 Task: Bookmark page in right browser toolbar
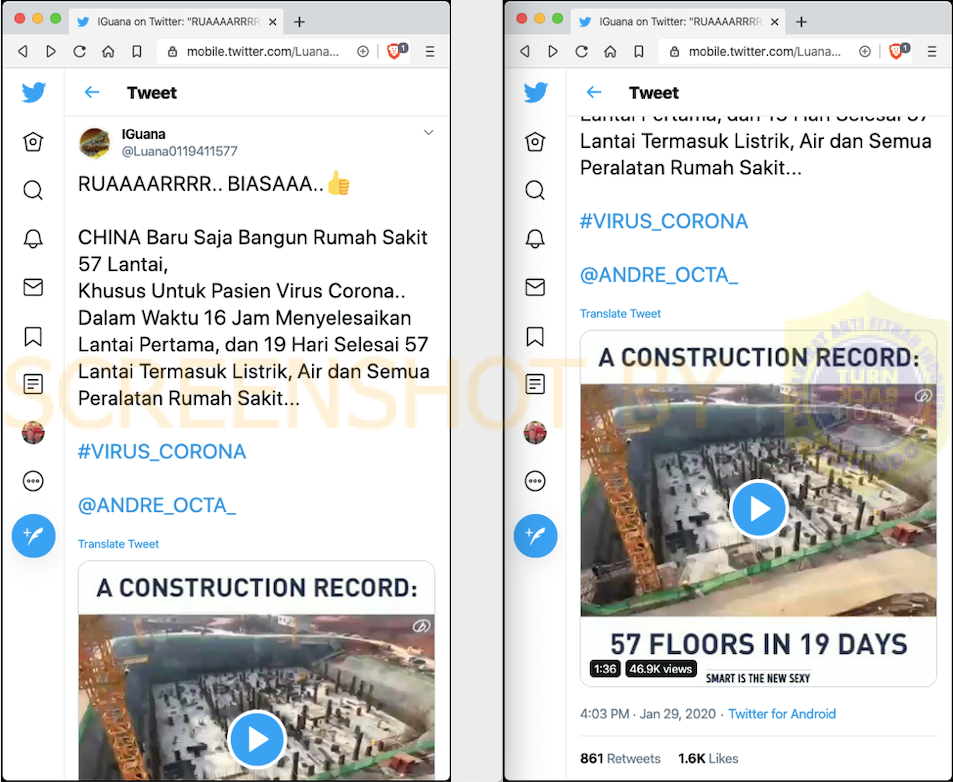click(x=639, y=52)
